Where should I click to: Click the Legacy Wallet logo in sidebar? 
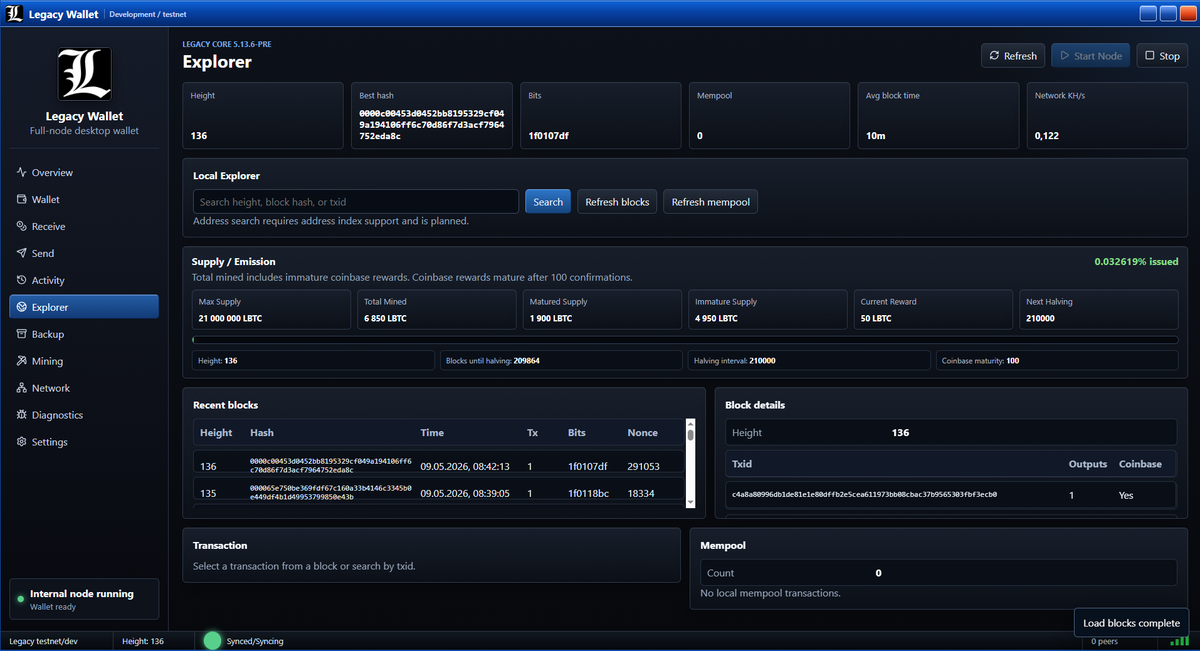click(84, 74)
